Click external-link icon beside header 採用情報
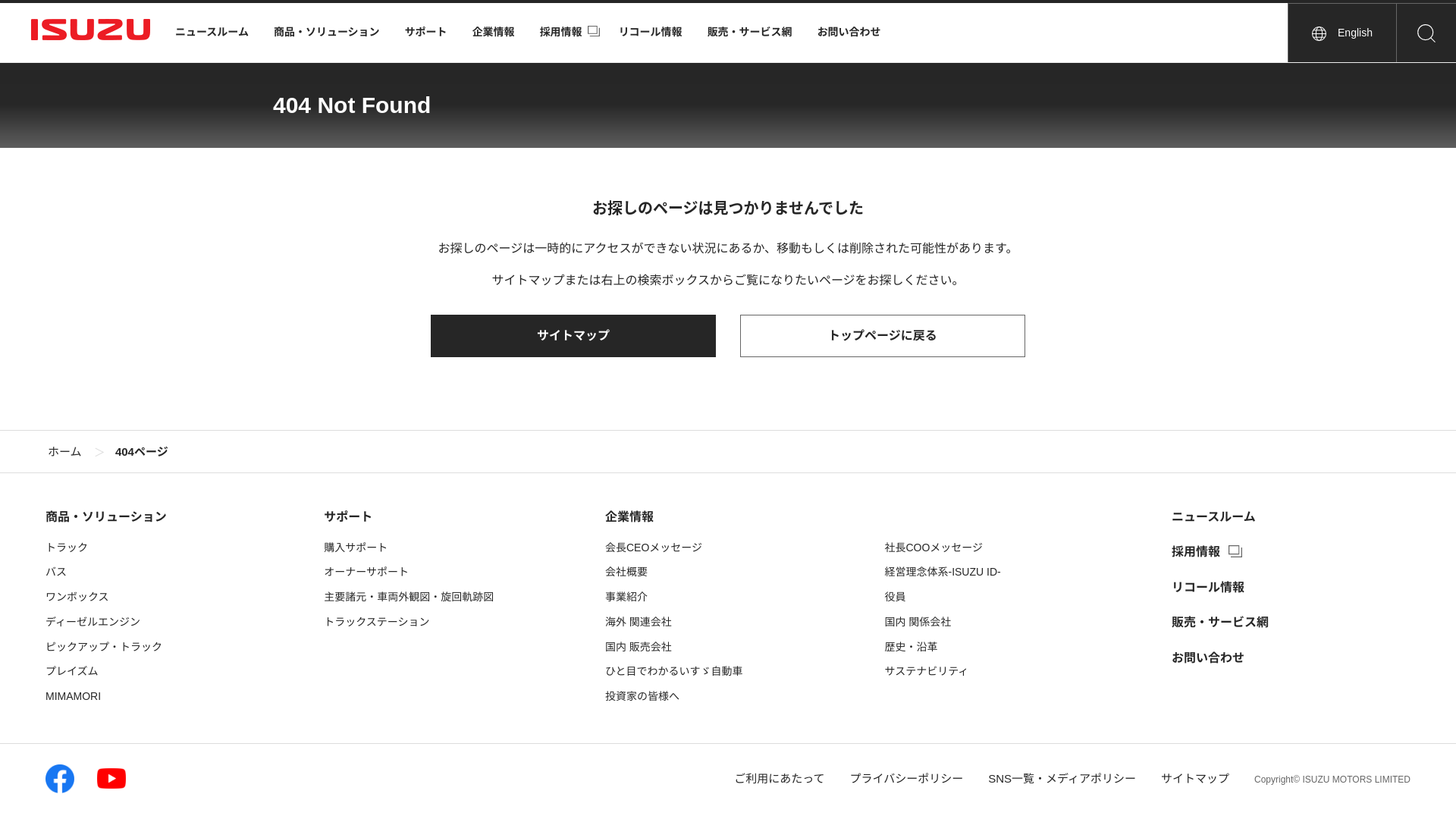1456x819 pixels. coord(594,31)
